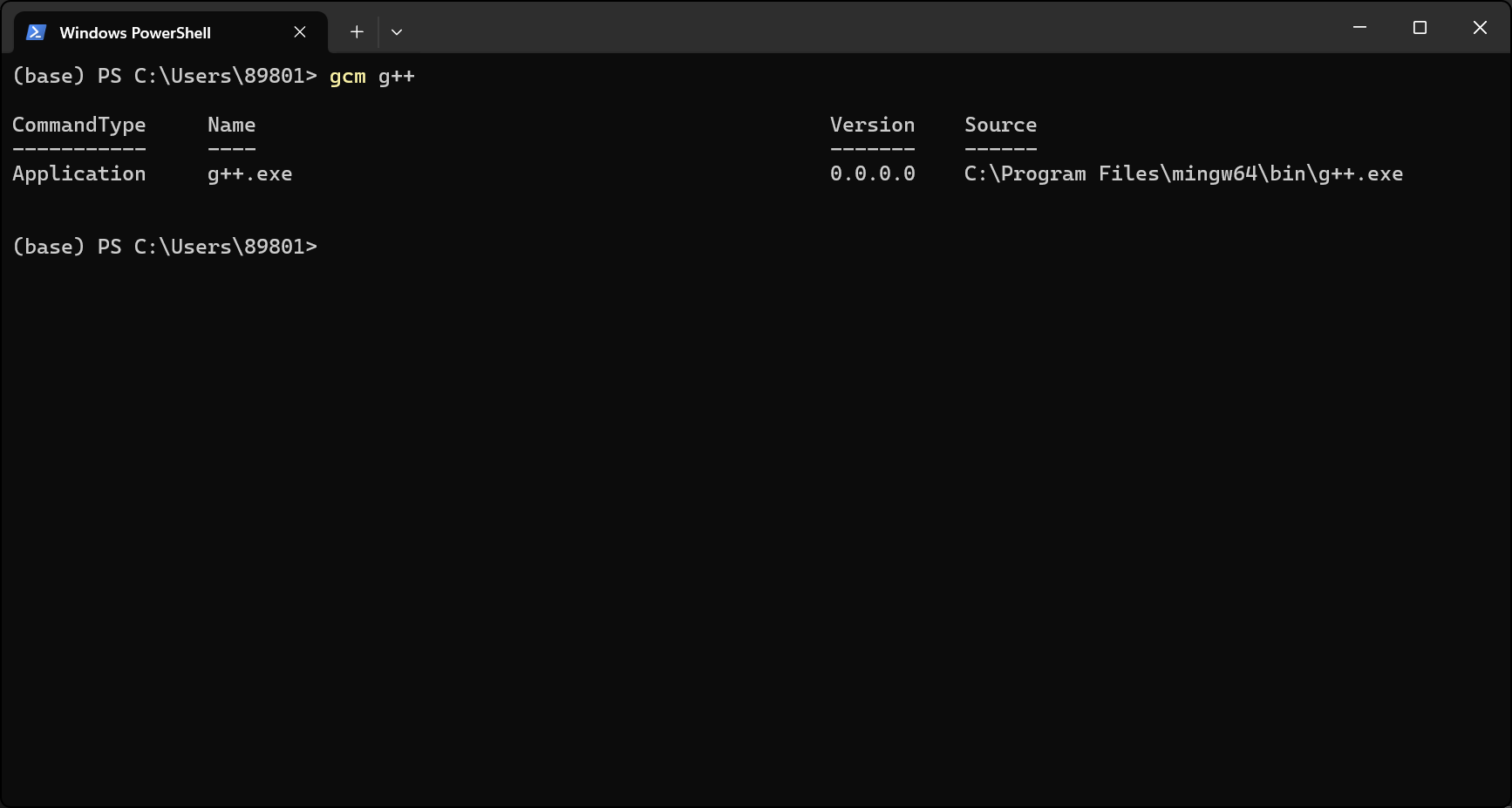Click the CommandType column header
Image resolution: width=1512 pixels, height=808 pixels.
(x=79, y=126)
